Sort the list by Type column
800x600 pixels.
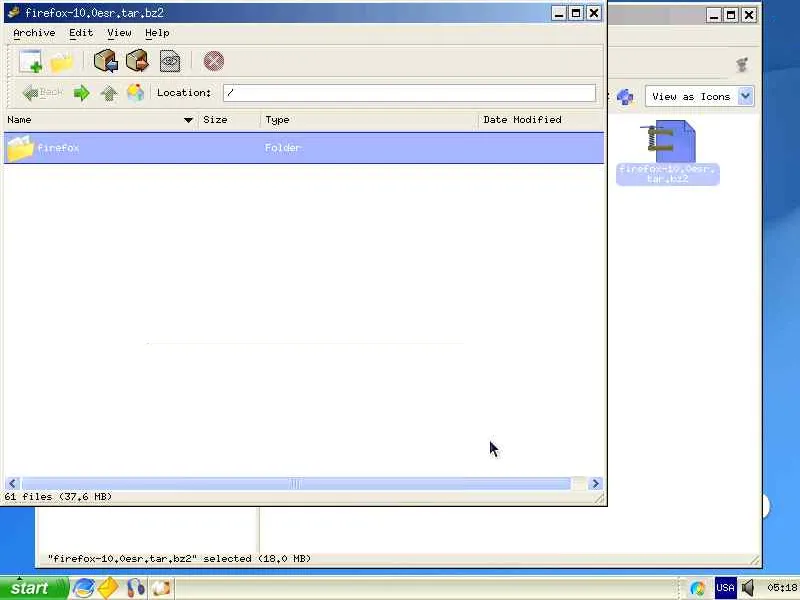click(369, 120)
